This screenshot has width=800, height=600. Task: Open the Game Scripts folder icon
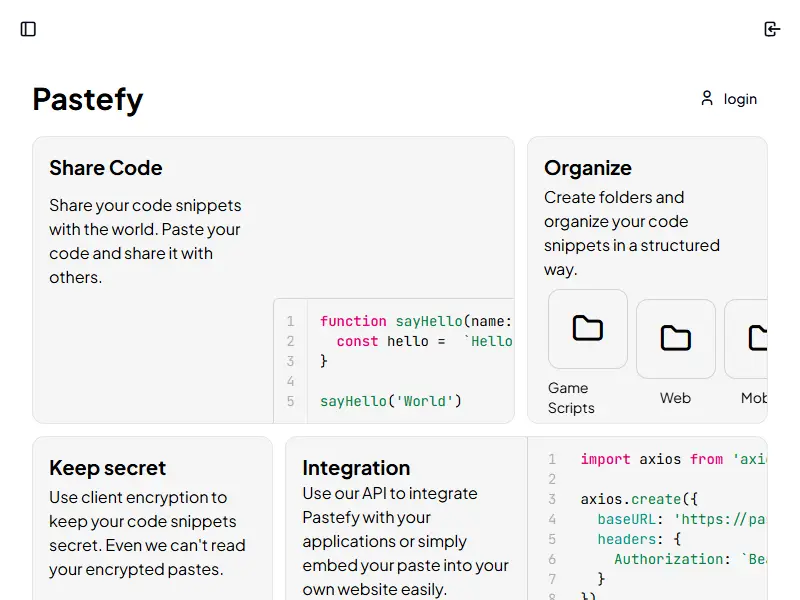pyautogui.click(x=588, y=329)
